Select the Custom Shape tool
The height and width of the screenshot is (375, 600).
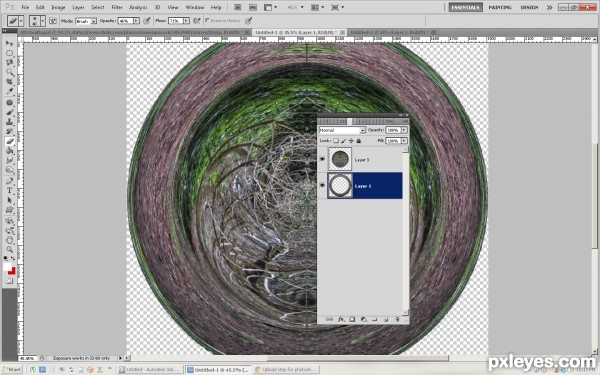[x=10, y=210]
